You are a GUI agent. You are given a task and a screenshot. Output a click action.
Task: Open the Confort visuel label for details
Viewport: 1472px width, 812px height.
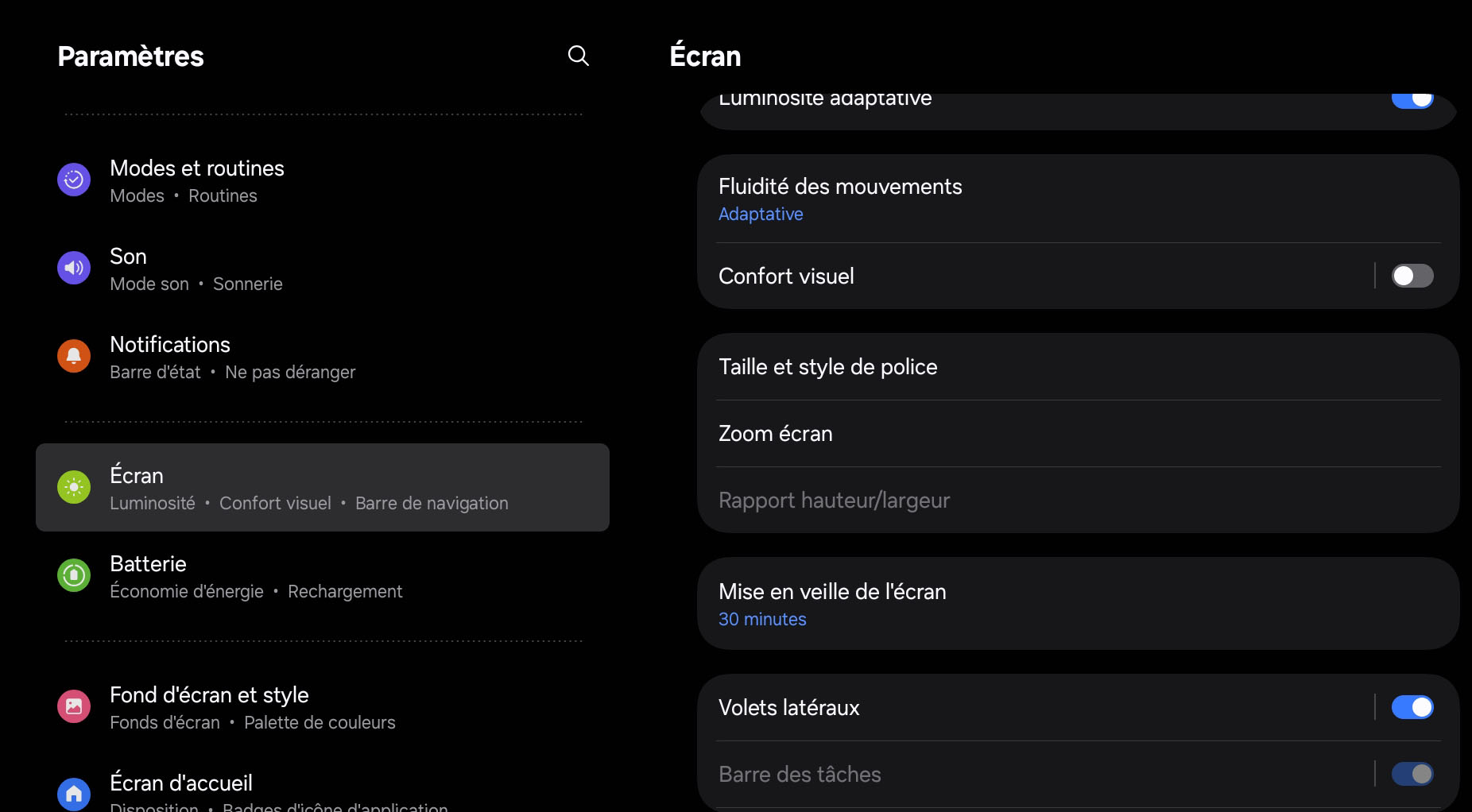coord(786,276)
